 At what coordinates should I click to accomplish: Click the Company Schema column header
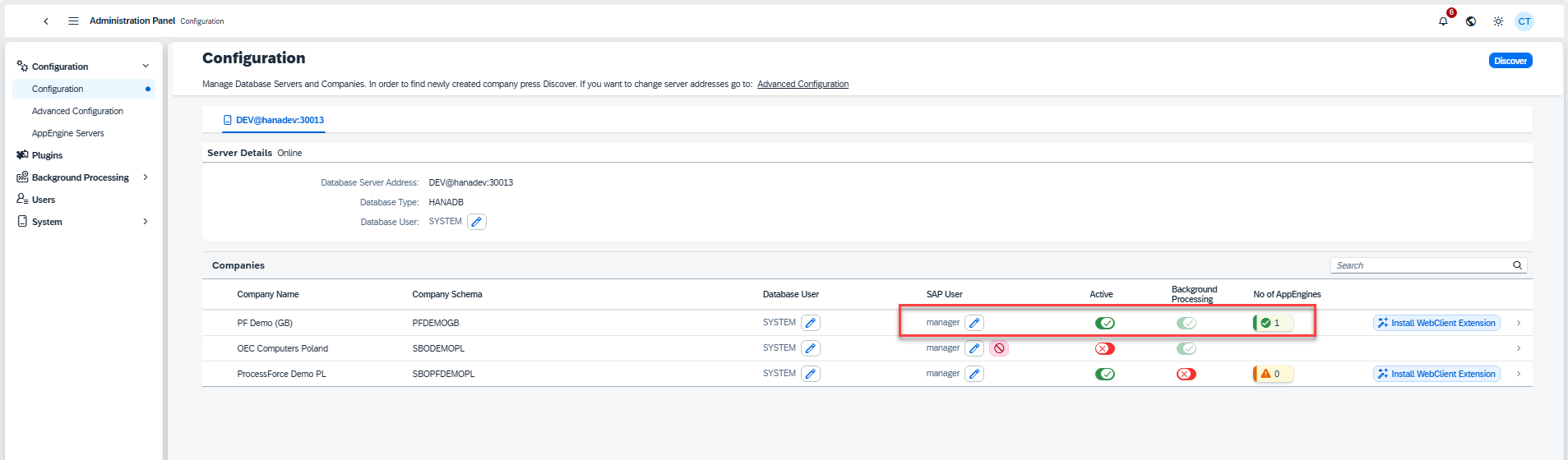[447, 294]
